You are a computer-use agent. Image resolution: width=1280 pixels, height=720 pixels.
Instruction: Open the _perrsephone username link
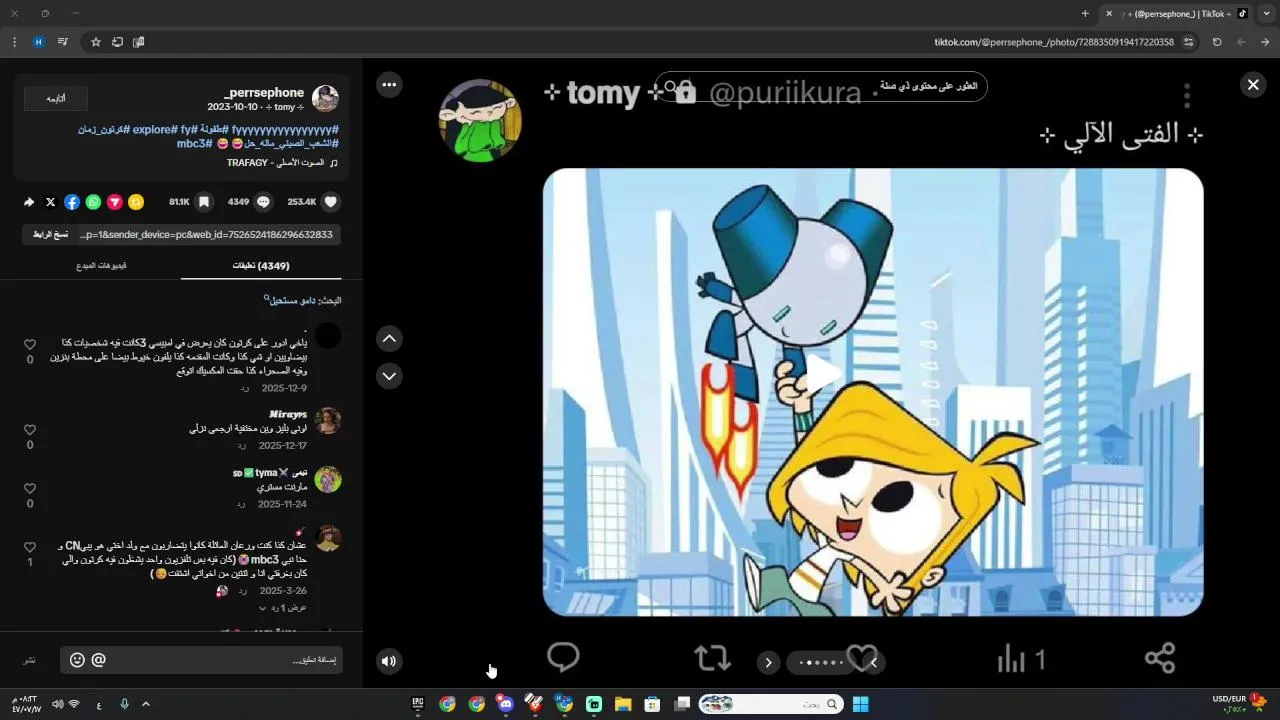click(x=264, y=92)
